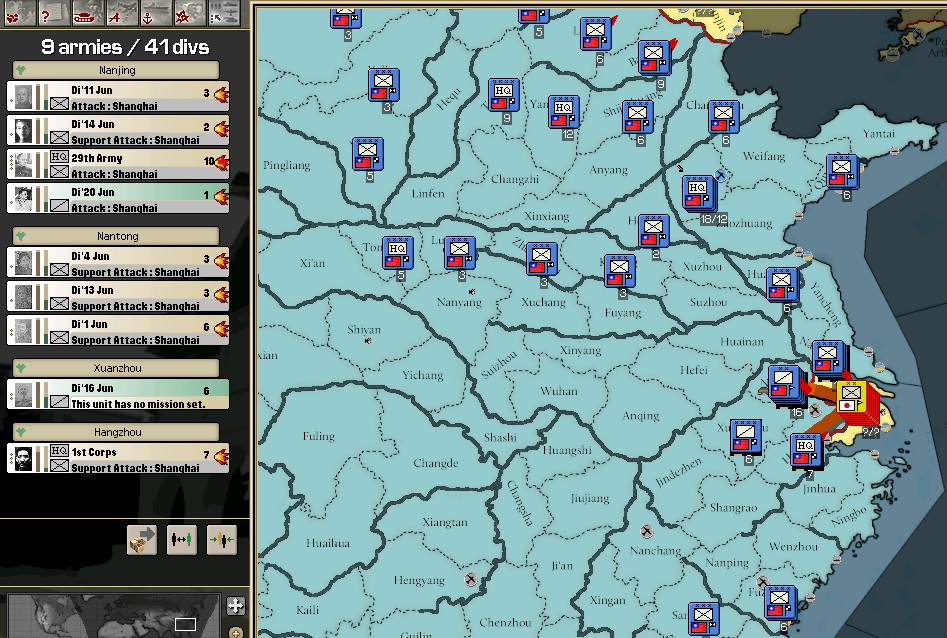
Task: Open the unit selection list button
Action: tap(222, 13)
